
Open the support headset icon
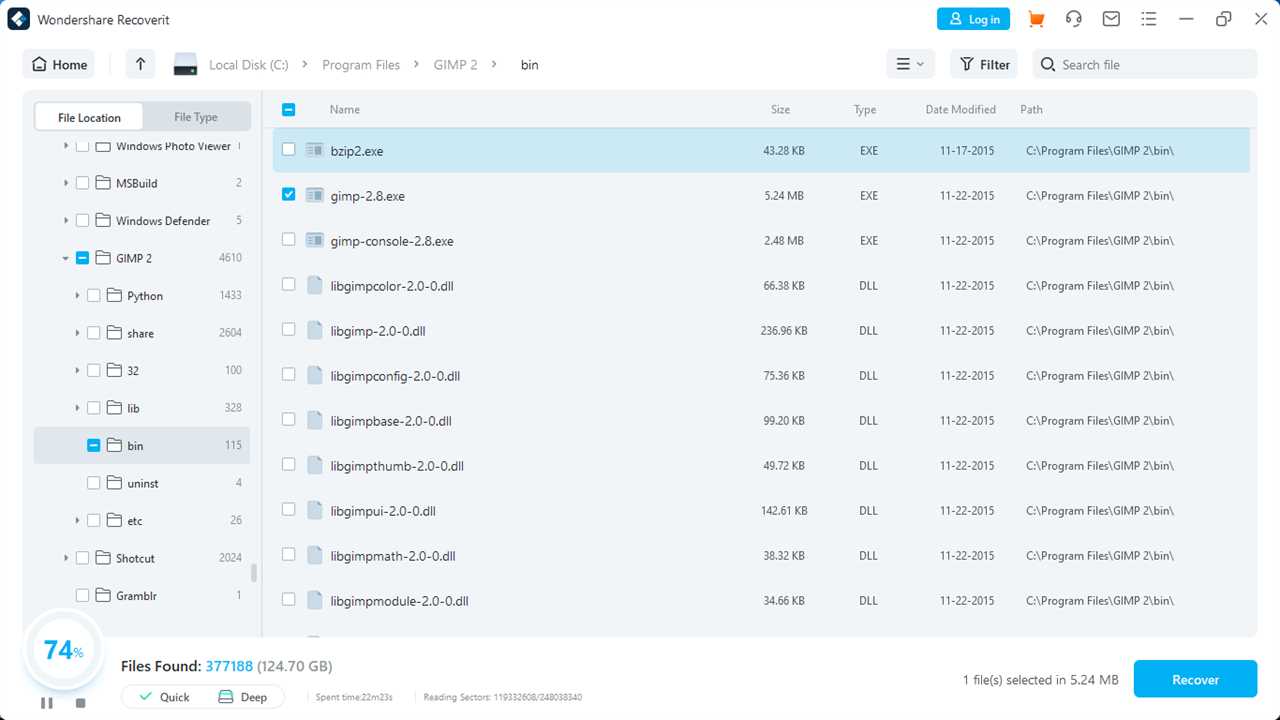point(1074,19)
